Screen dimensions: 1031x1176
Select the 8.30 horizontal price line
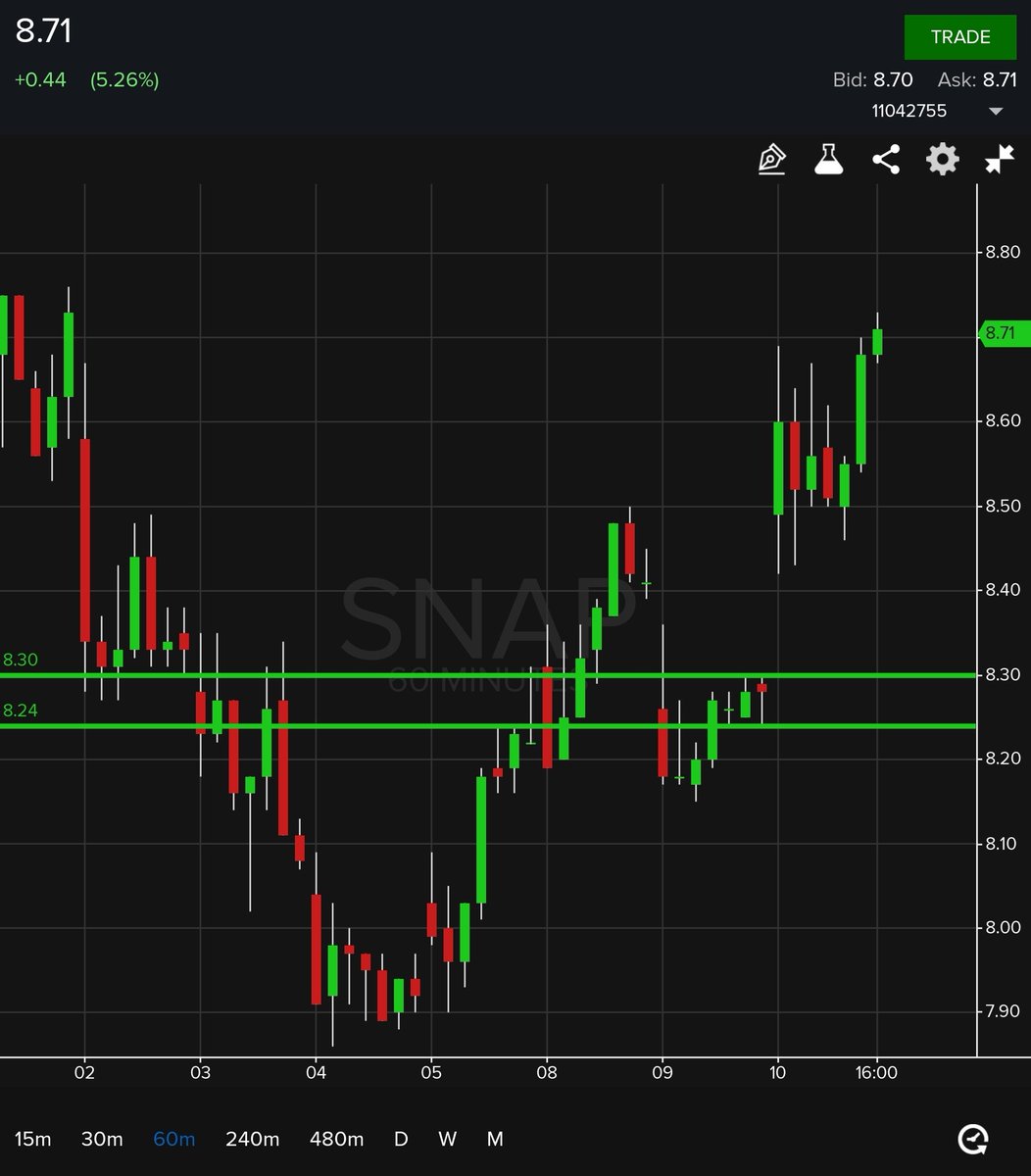click(488, 675)
